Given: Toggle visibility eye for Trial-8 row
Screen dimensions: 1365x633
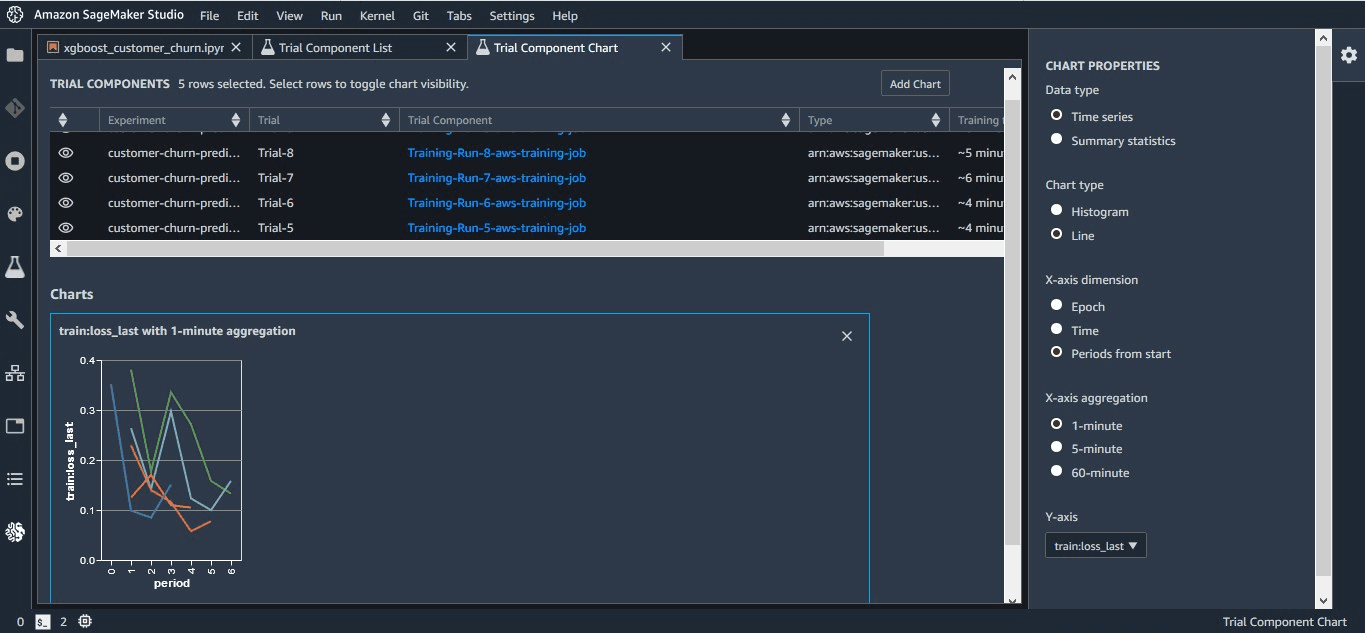Looking at the screenshot, I should pos(66,153).
